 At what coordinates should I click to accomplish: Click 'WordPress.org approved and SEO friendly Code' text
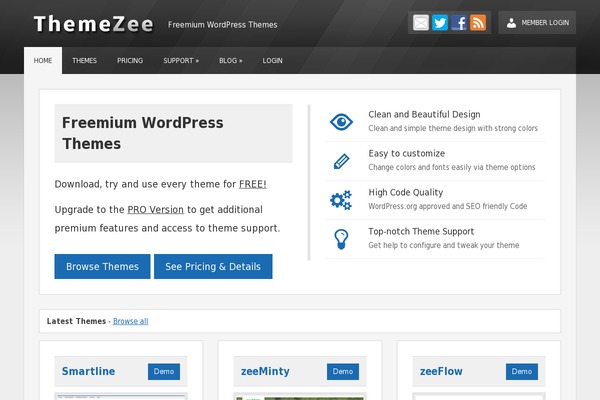448,206
